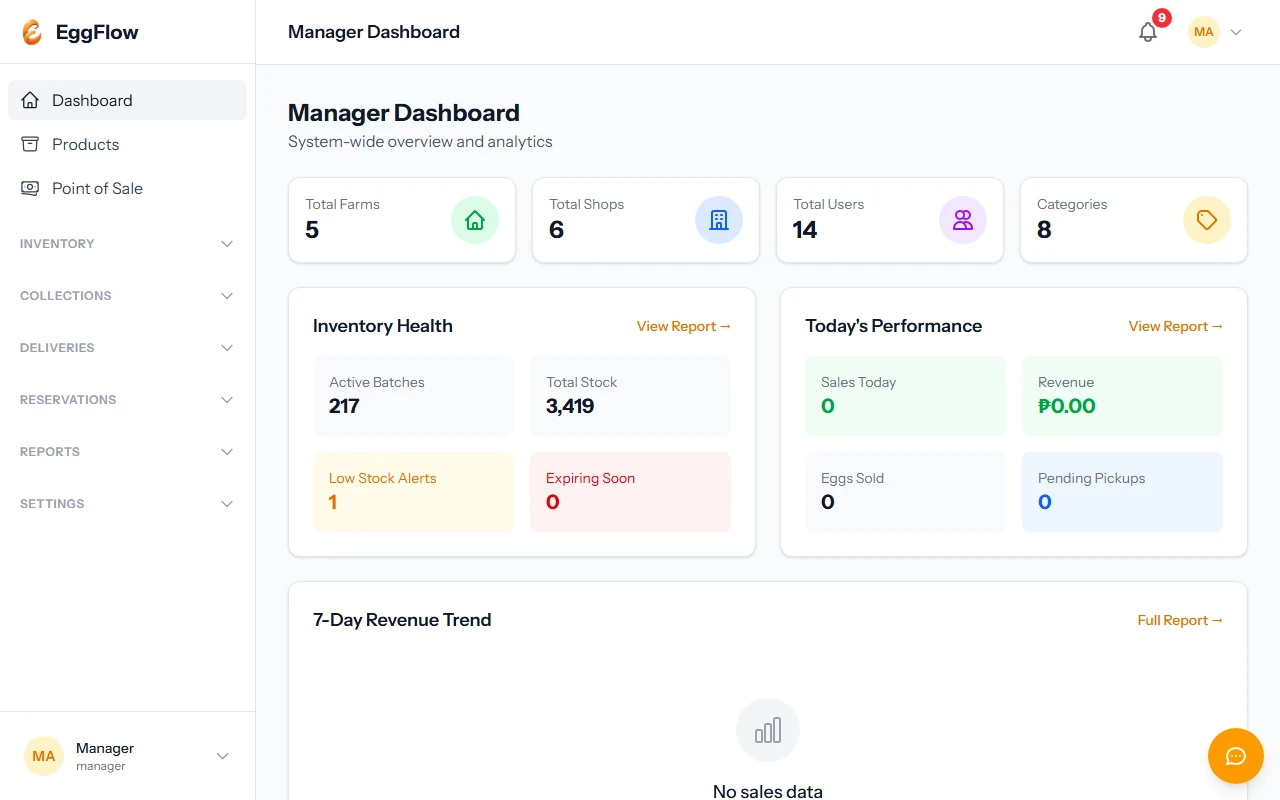Open Inventory Health View Report link
Image resolution: width=1280 pixels, height=800 pixels.
(684, 326)
